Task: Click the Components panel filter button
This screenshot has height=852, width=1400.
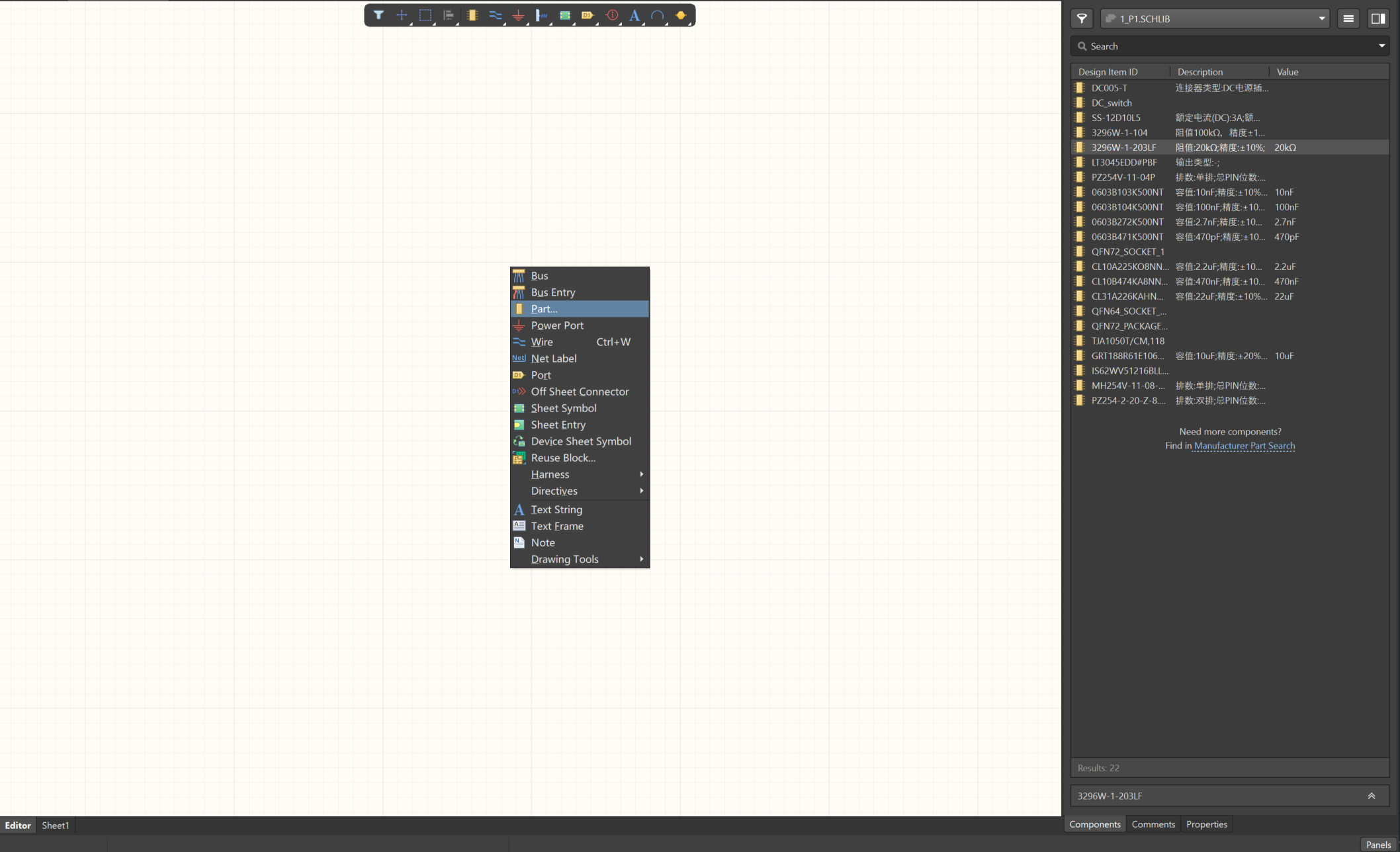Action: 1082,19
